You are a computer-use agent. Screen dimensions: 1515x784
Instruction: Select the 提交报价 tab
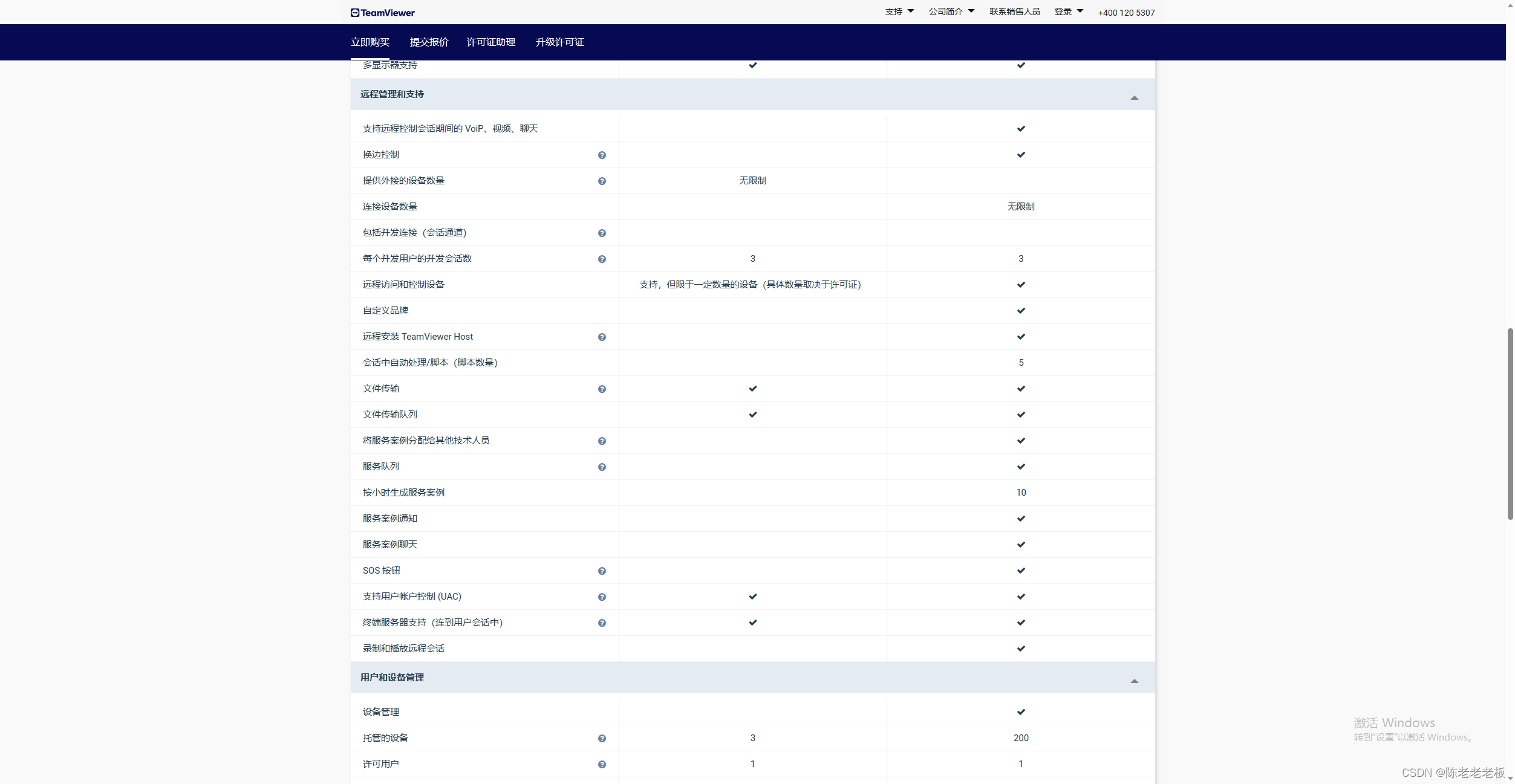pos(429,42)
